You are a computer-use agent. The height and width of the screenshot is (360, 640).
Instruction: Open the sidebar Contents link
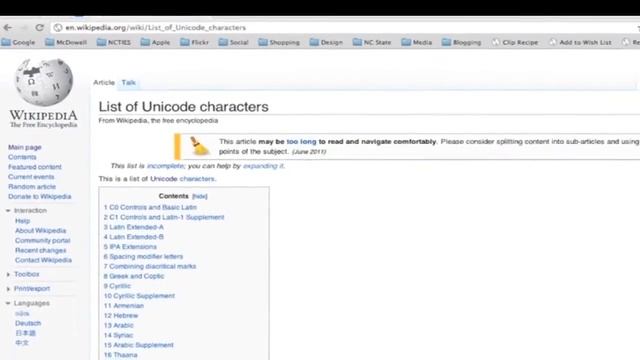(x=22, y=157)
